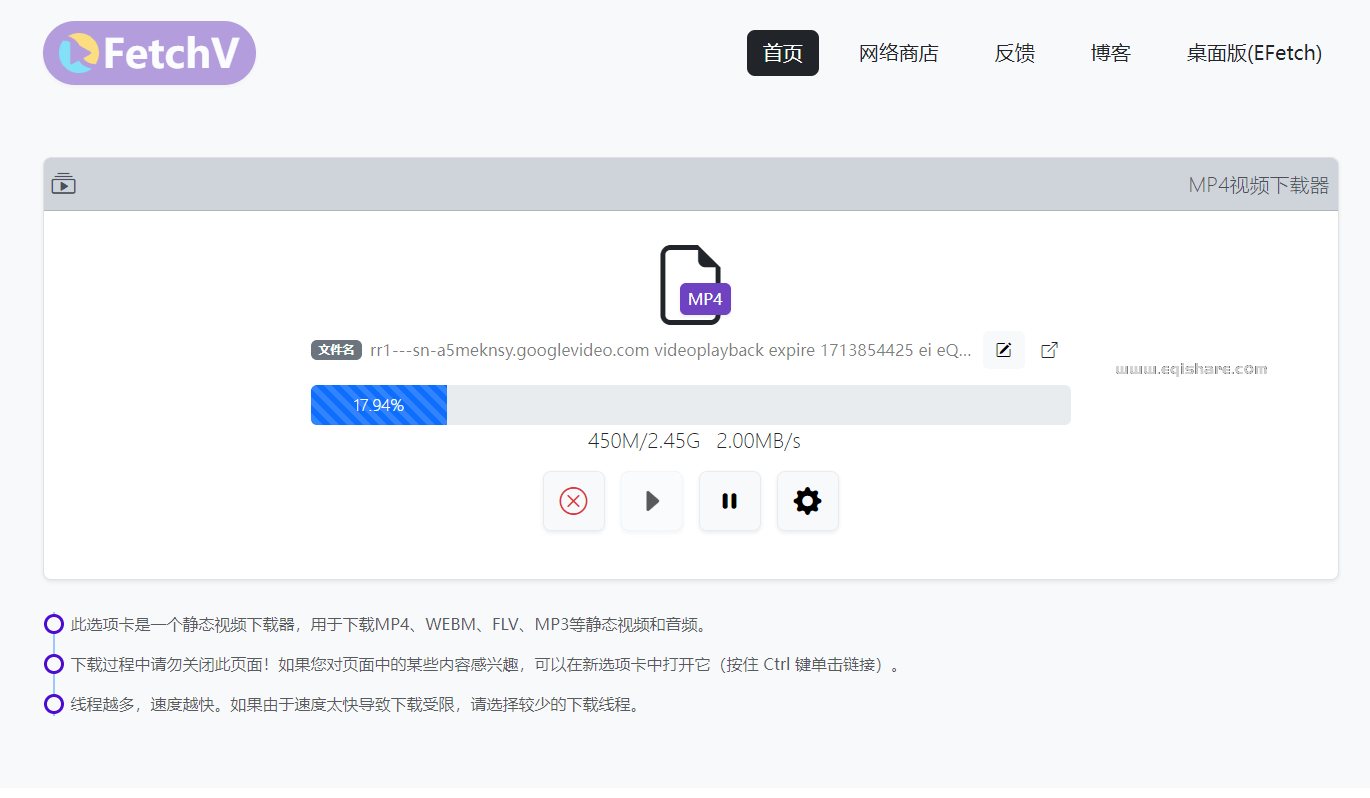Select the truncated googlevideo.com filename text

tap(670, 350)
